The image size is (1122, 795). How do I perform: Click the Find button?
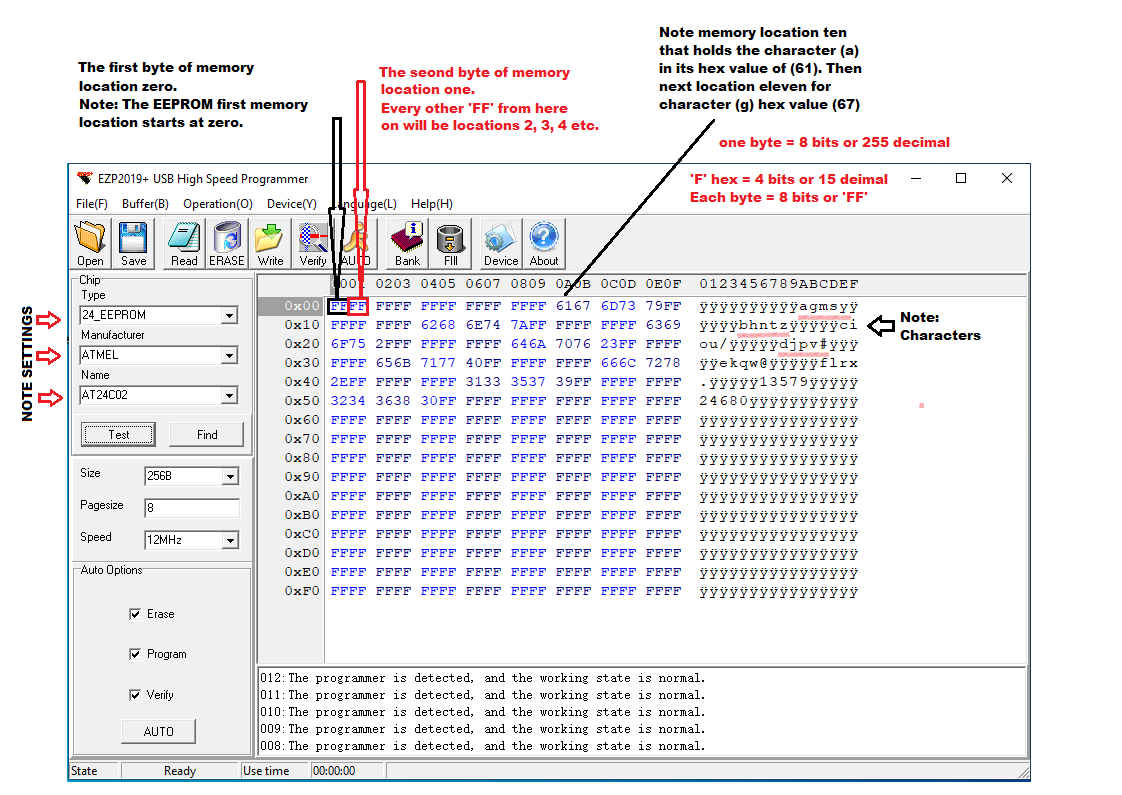pyautogui.click(x=206, y=434)
